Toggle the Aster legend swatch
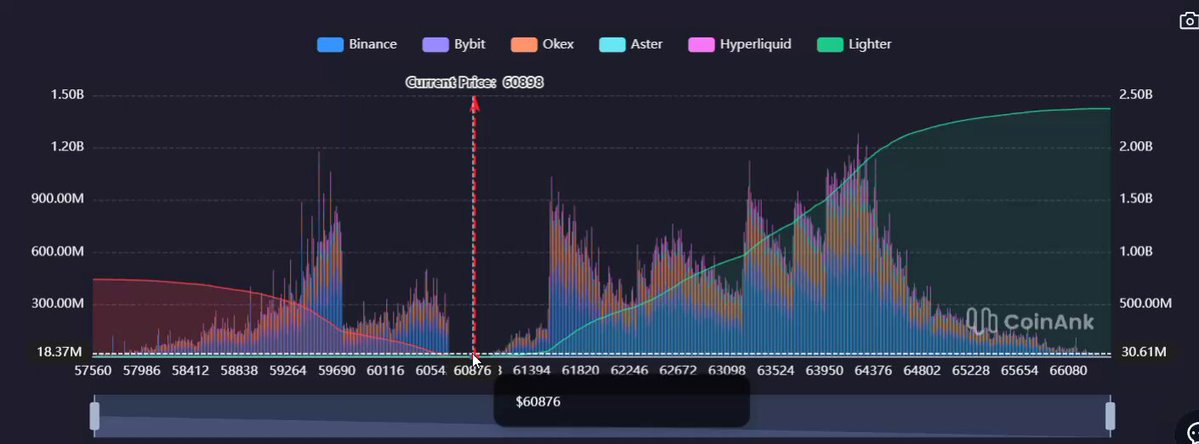This screenshot has width=1199, height=444. tap(612, 44)
